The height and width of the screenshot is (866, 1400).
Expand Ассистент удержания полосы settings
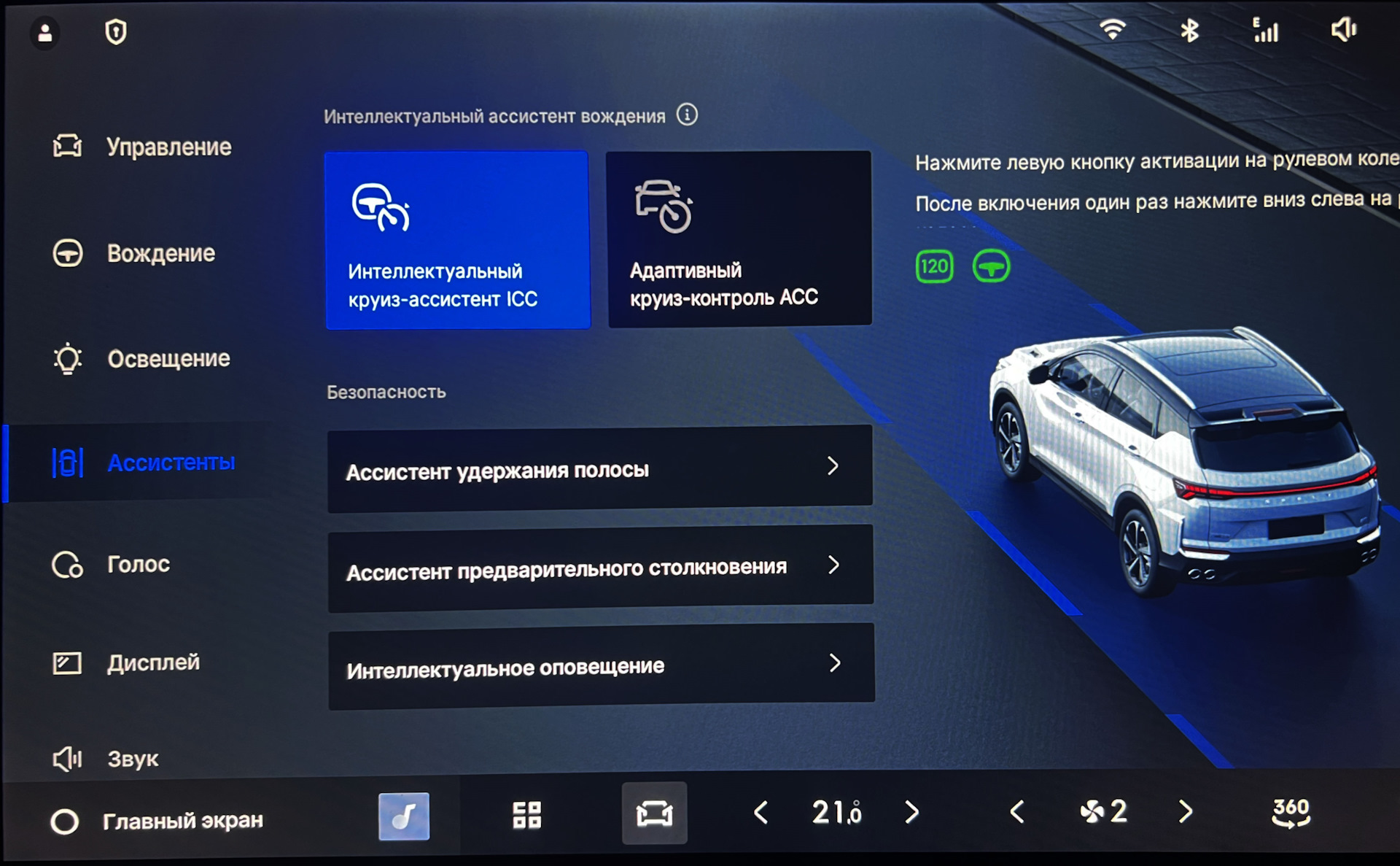coord(599,468)
